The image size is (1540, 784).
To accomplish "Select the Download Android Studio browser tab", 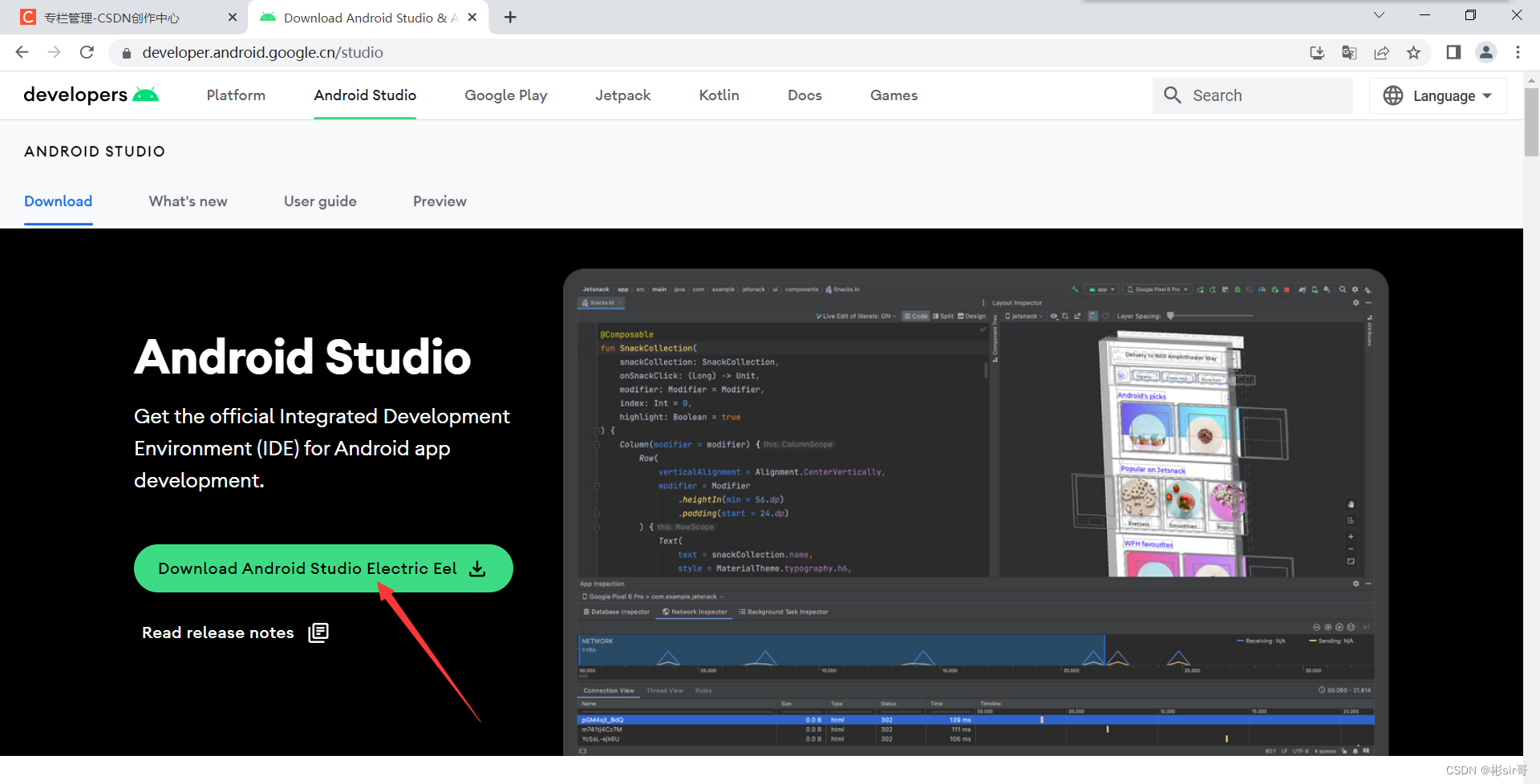I will click(369, 18).
